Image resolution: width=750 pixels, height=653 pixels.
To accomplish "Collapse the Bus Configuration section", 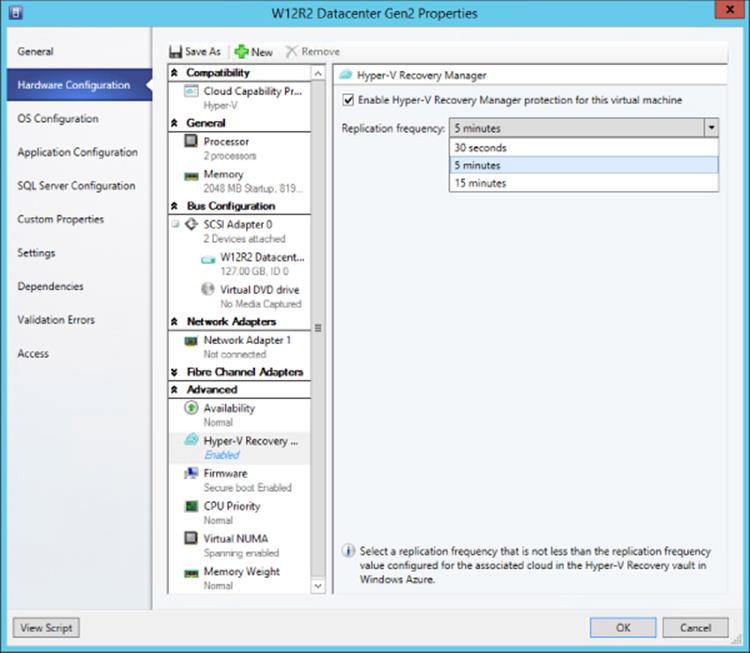I will coord(175,206).
